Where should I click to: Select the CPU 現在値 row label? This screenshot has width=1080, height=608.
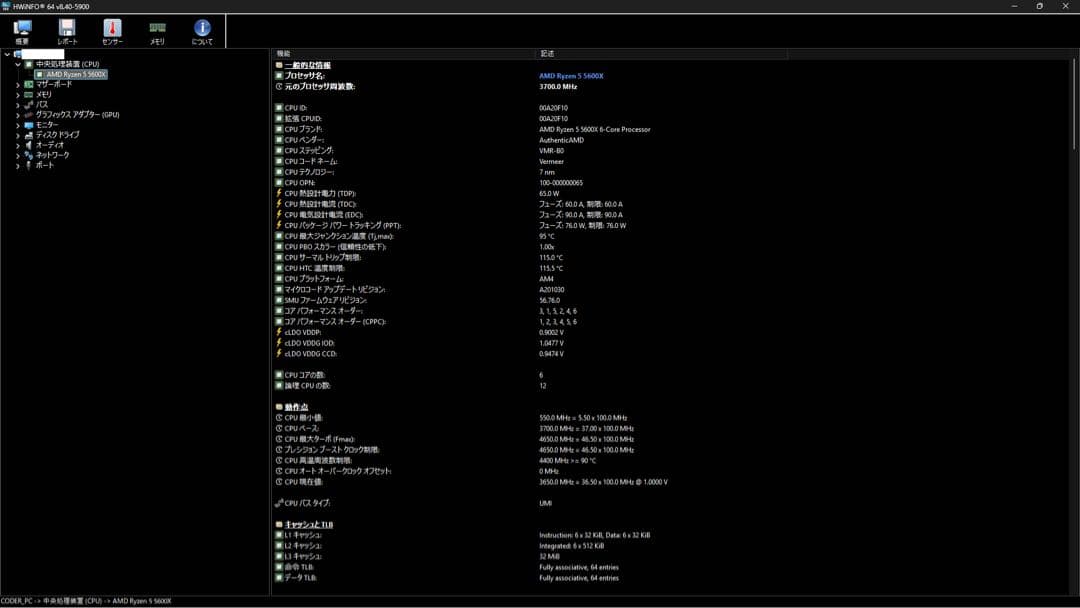coord(303,482)
